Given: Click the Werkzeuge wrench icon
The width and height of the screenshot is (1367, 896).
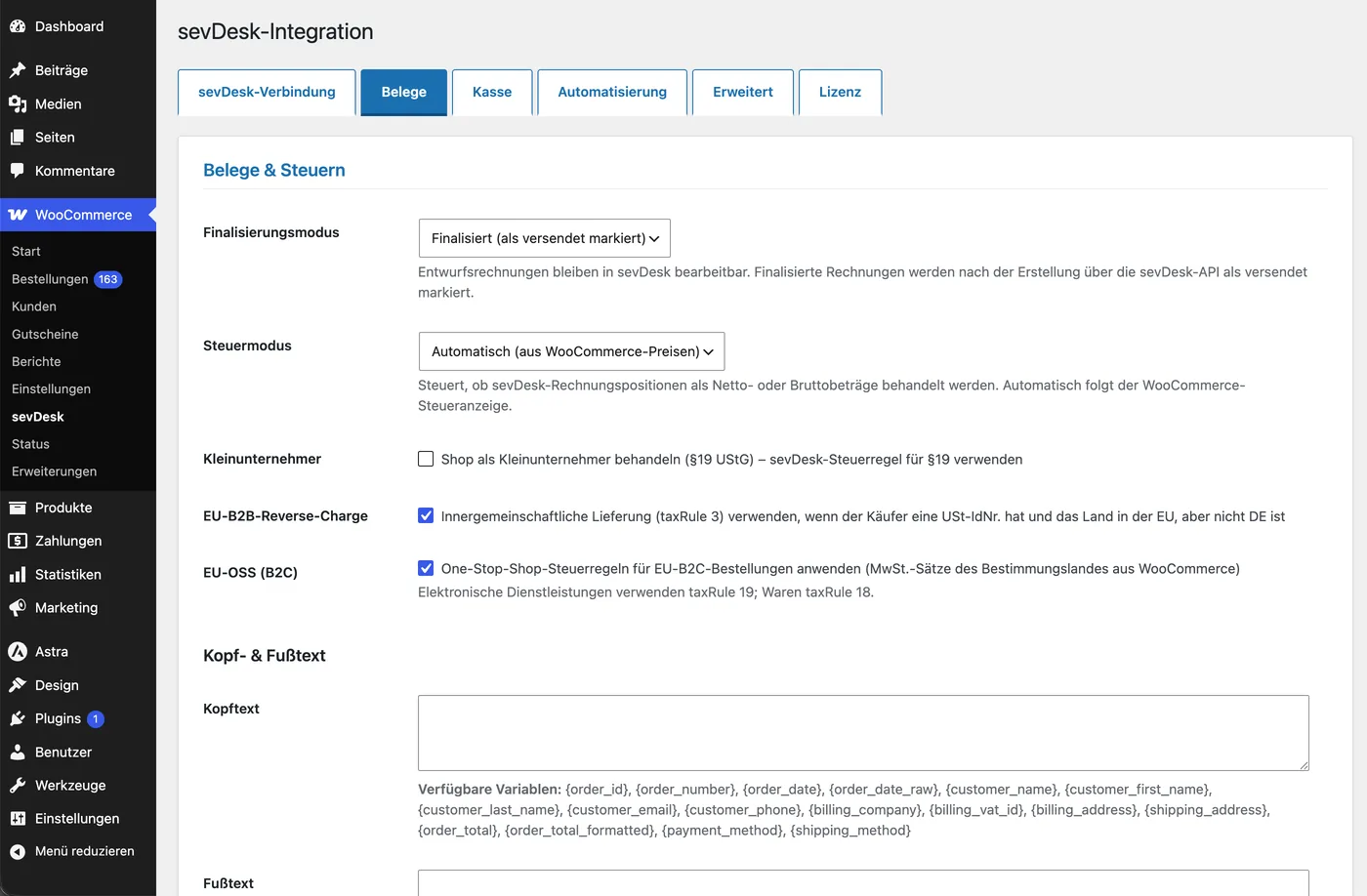Looking at the screenshot, I should pos(18,786).
